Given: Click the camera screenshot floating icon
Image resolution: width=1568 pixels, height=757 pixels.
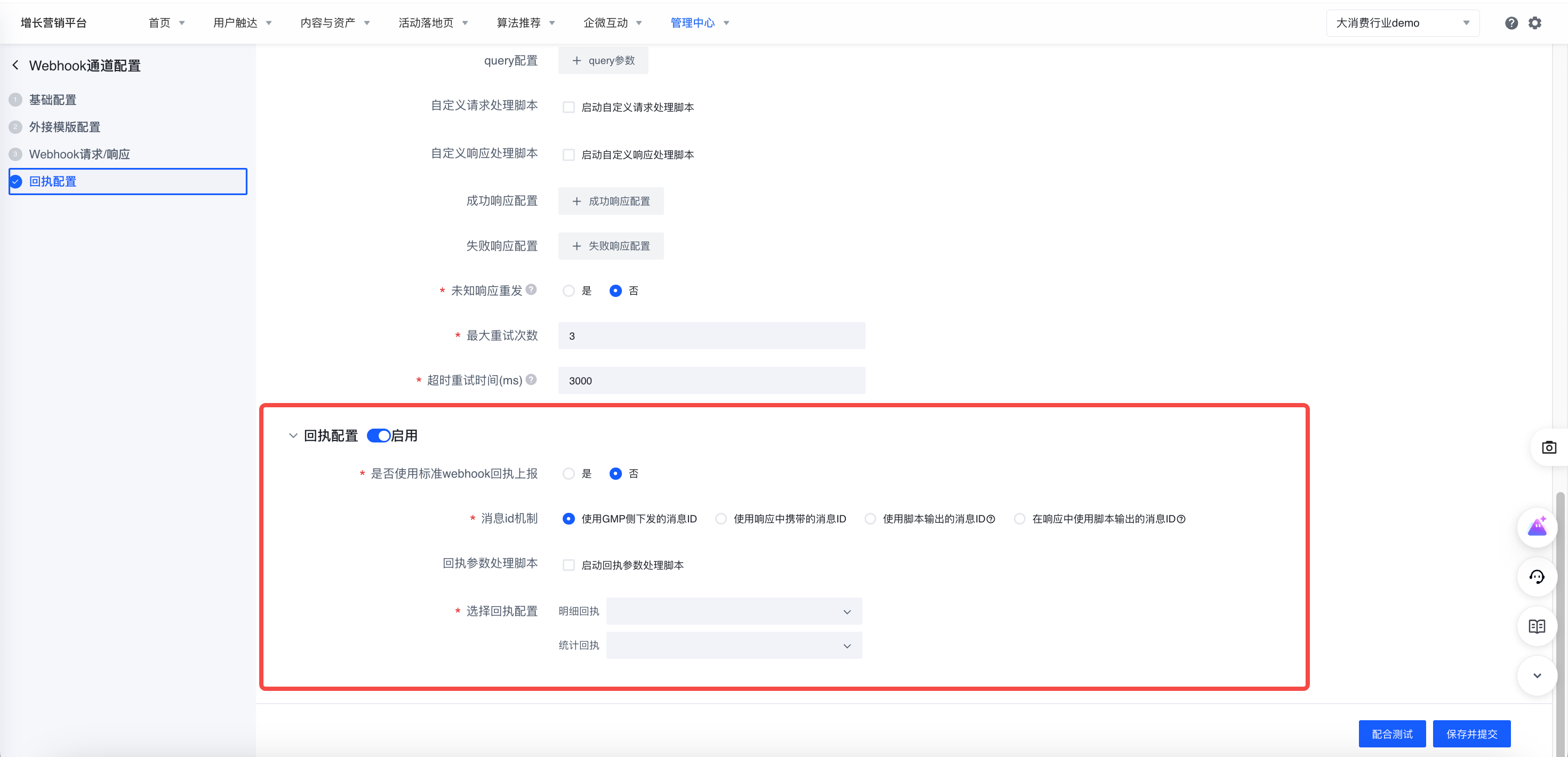Looking at the screenshot, I should coord(1549,447).
